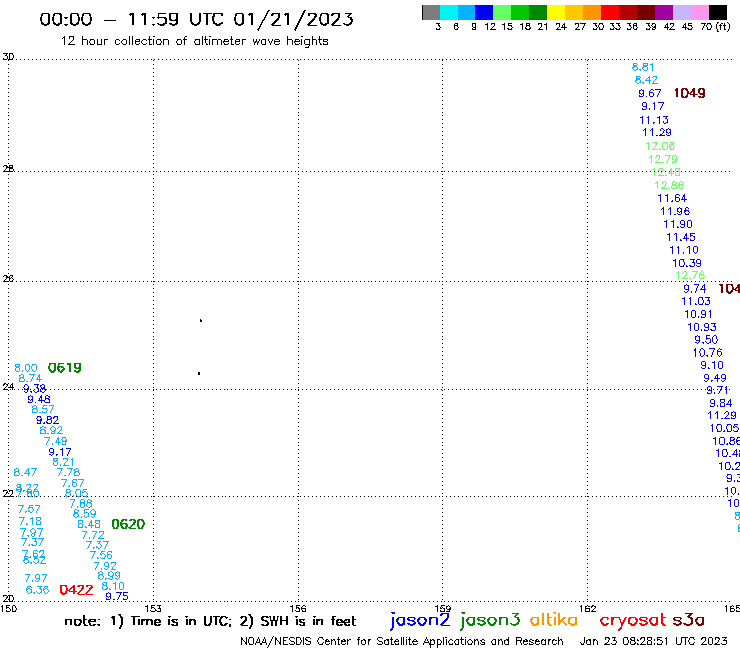Click the wave height value "11.96"

pos(675,211)
